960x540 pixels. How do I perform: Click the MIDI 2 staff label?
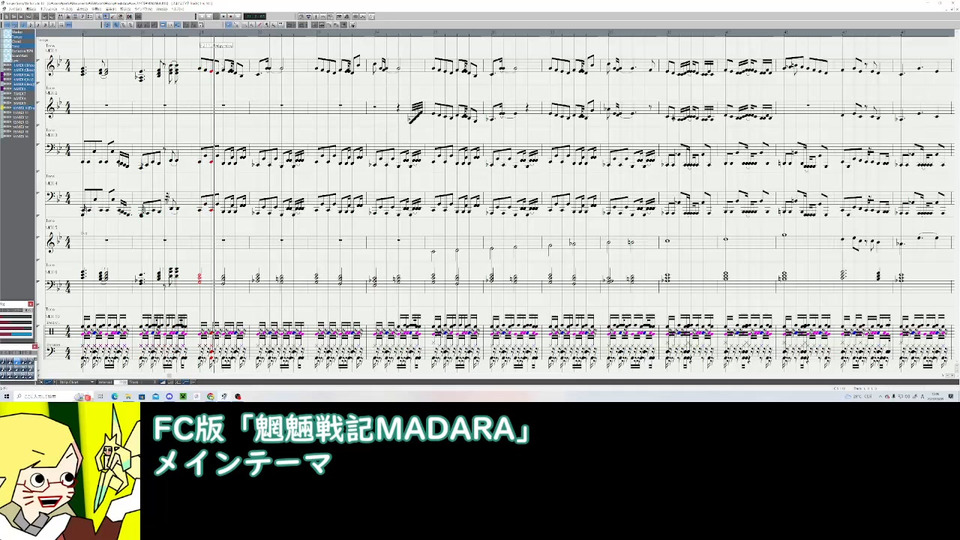[x=51, y=93]
